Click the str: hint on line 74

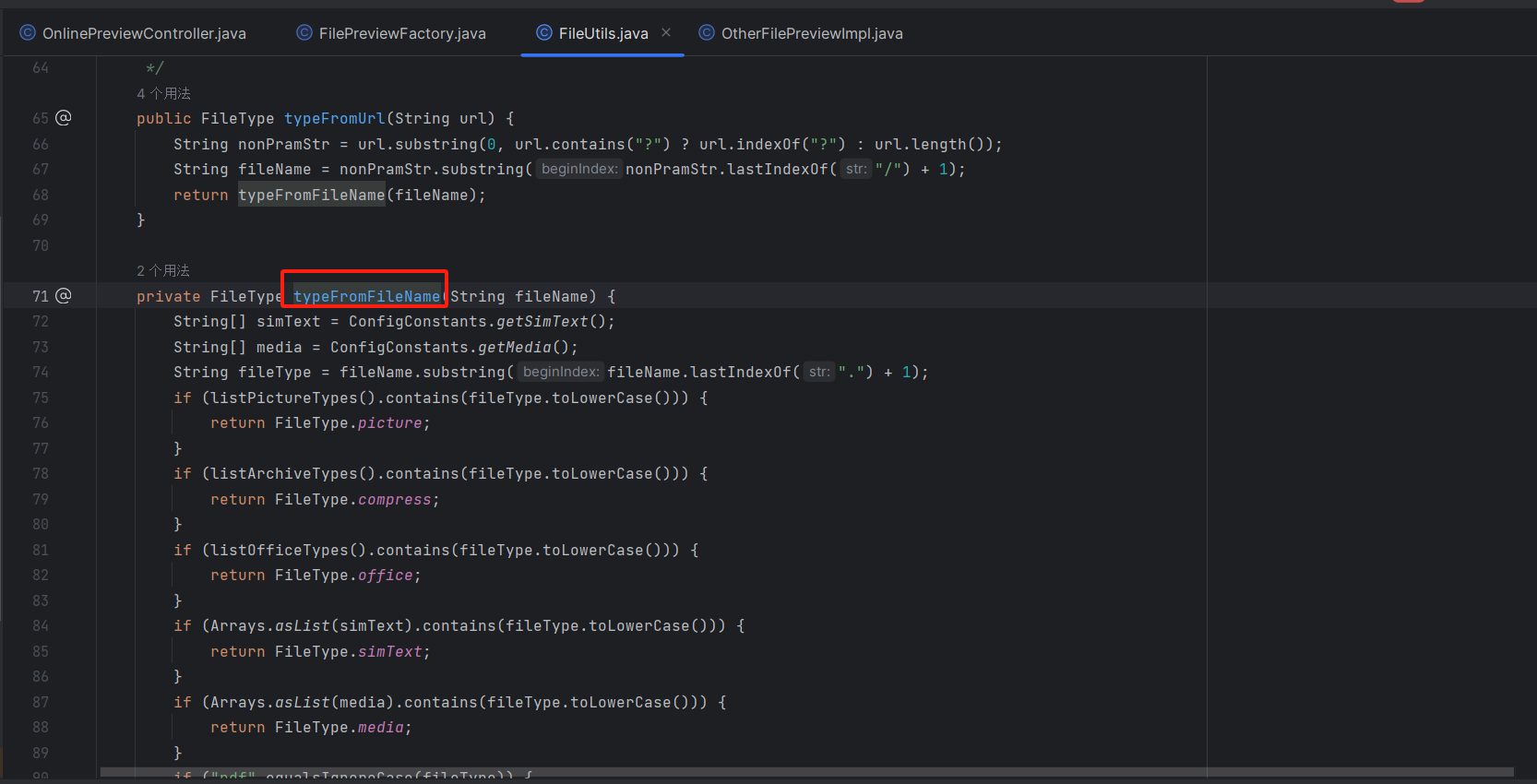[818, 372]
